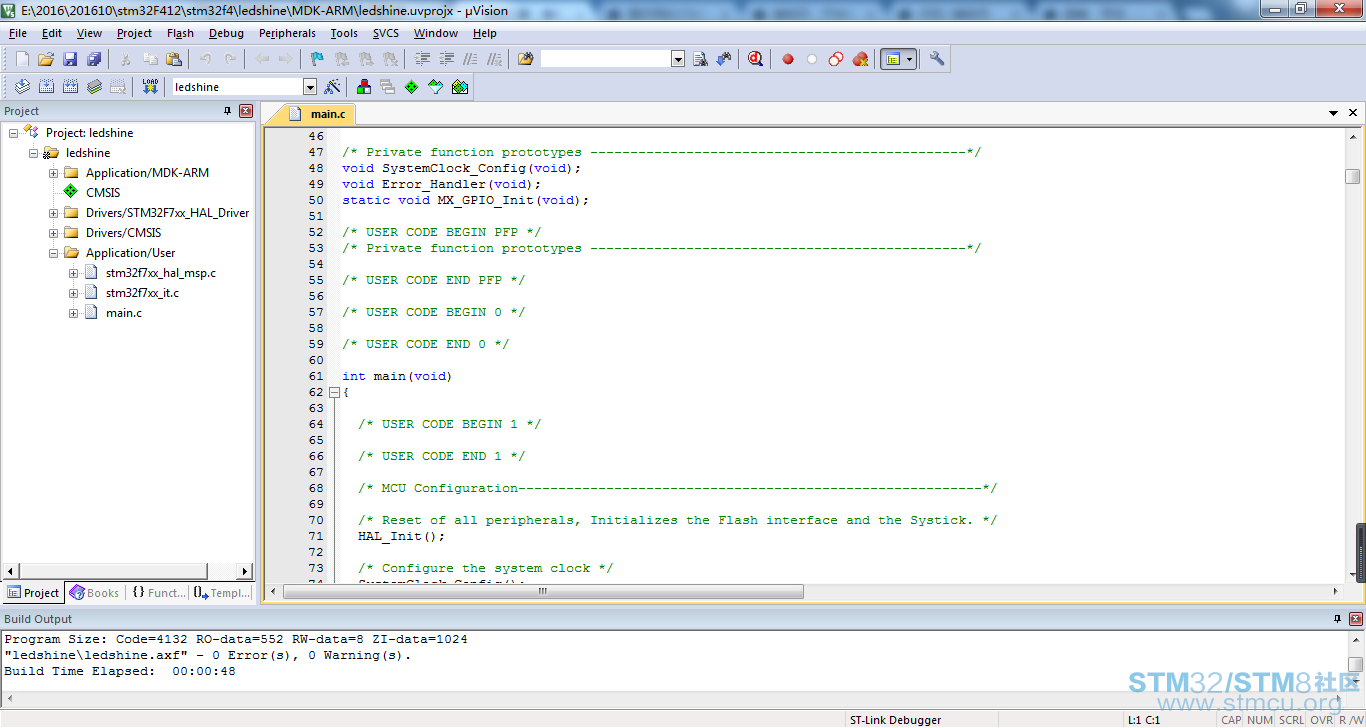This screenshot has width=1366, height=728.
Task: Open the editor tab list dropdown arrow
Action: pyautogui.click(x=1335, y=114)
